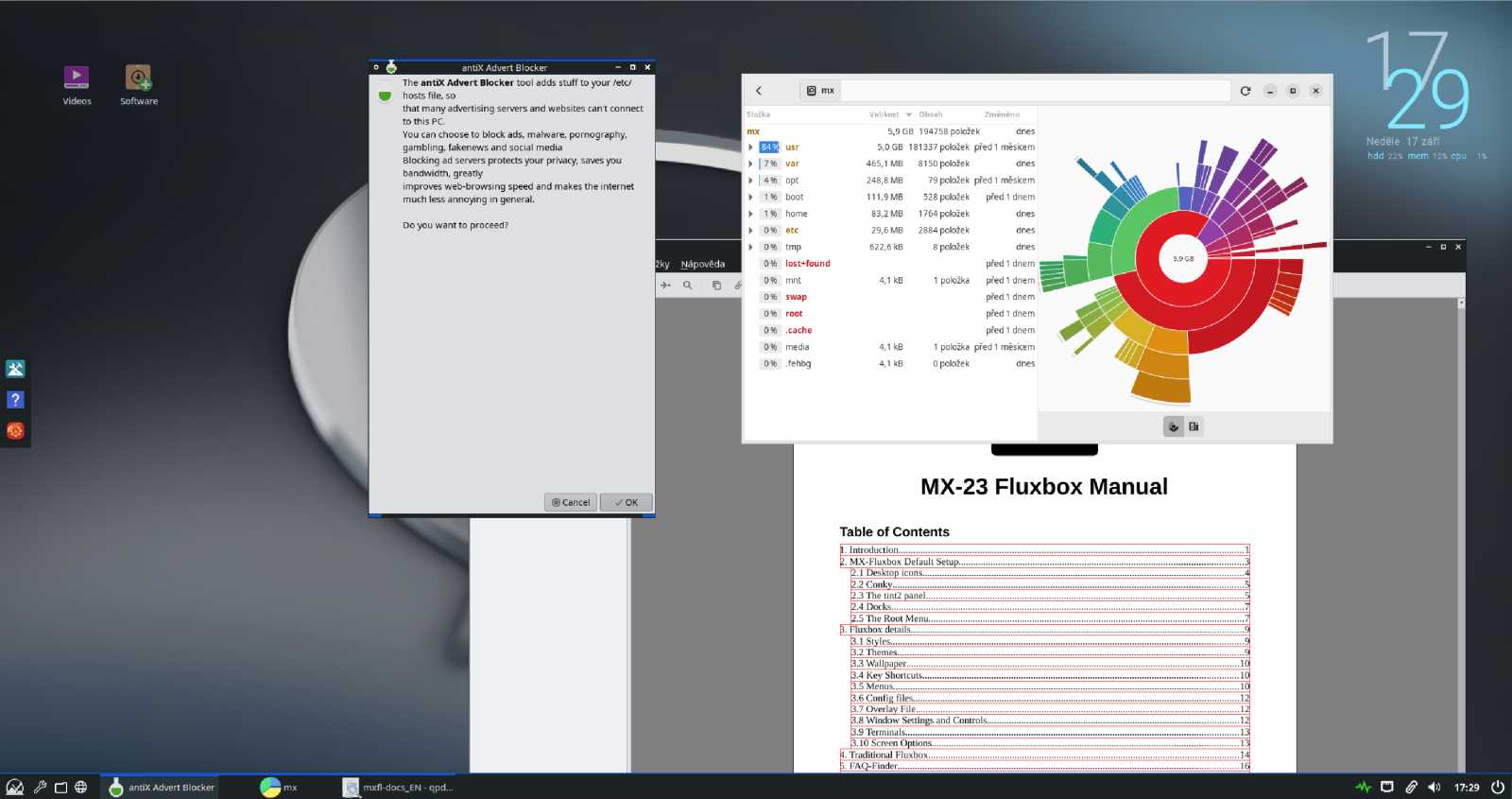Open the wrench settings tool in taskbar
This screenshot has width=1512, height=799.
40,787
